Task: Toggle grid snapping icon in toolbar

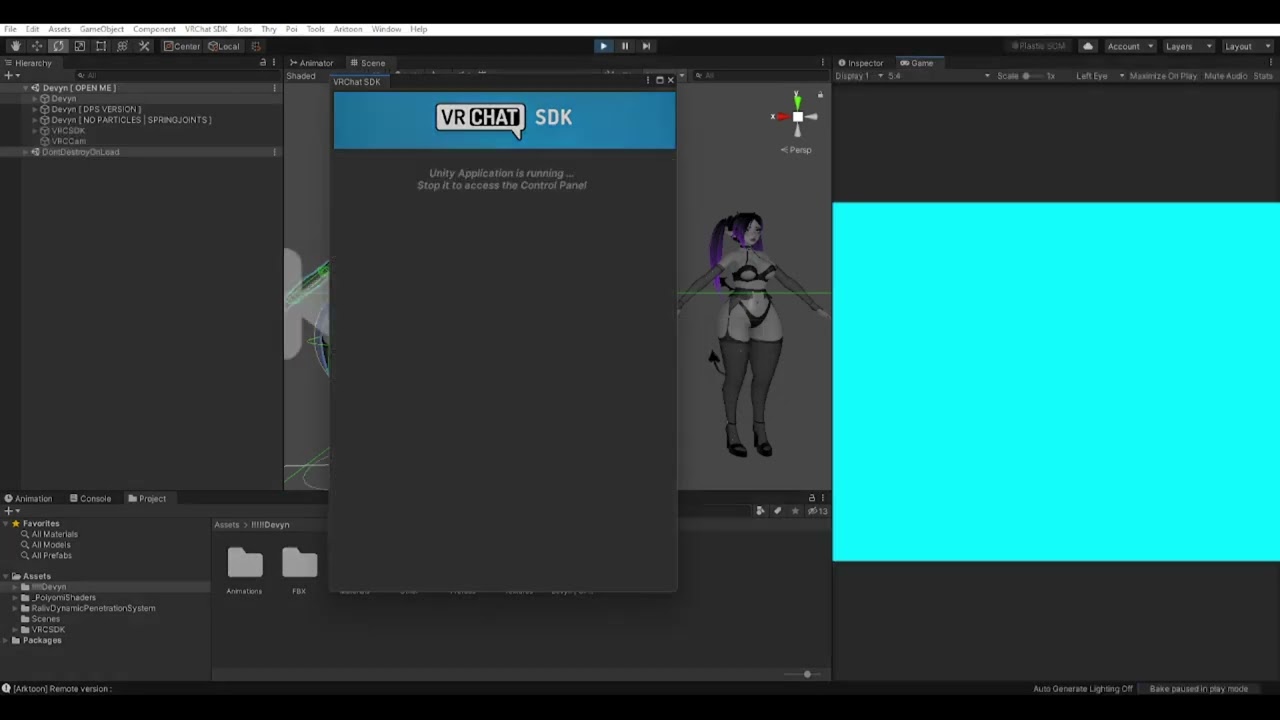Action: (256, 46)
